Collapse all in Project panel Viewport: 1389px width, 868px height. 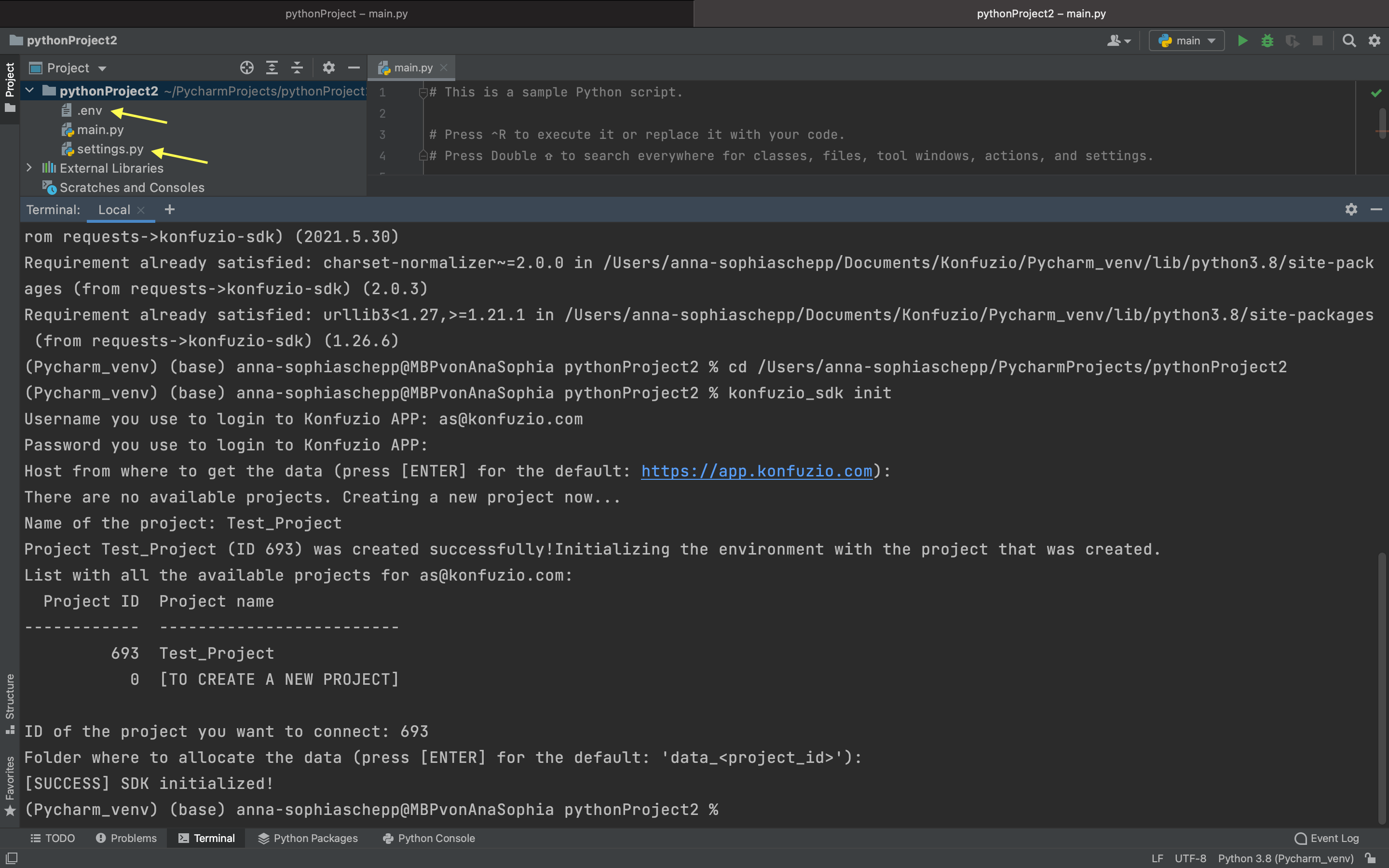(297, 68)
